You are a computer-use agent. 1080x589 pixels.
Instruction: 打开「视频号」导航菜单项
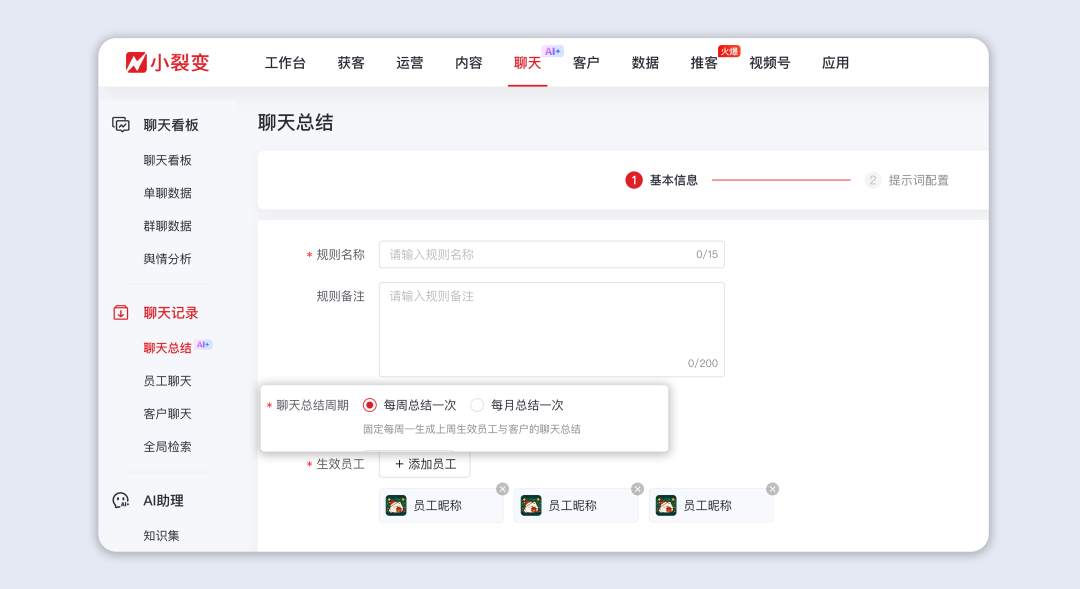(x=768, y=61)
